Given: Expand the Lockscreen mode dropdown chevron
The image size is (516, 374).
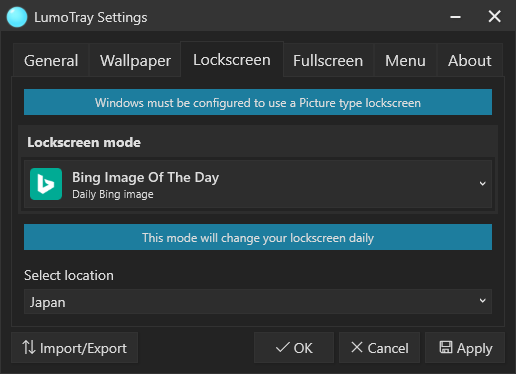Looking at the screenshot, I should pyautogui.click(x=482, y=184).
